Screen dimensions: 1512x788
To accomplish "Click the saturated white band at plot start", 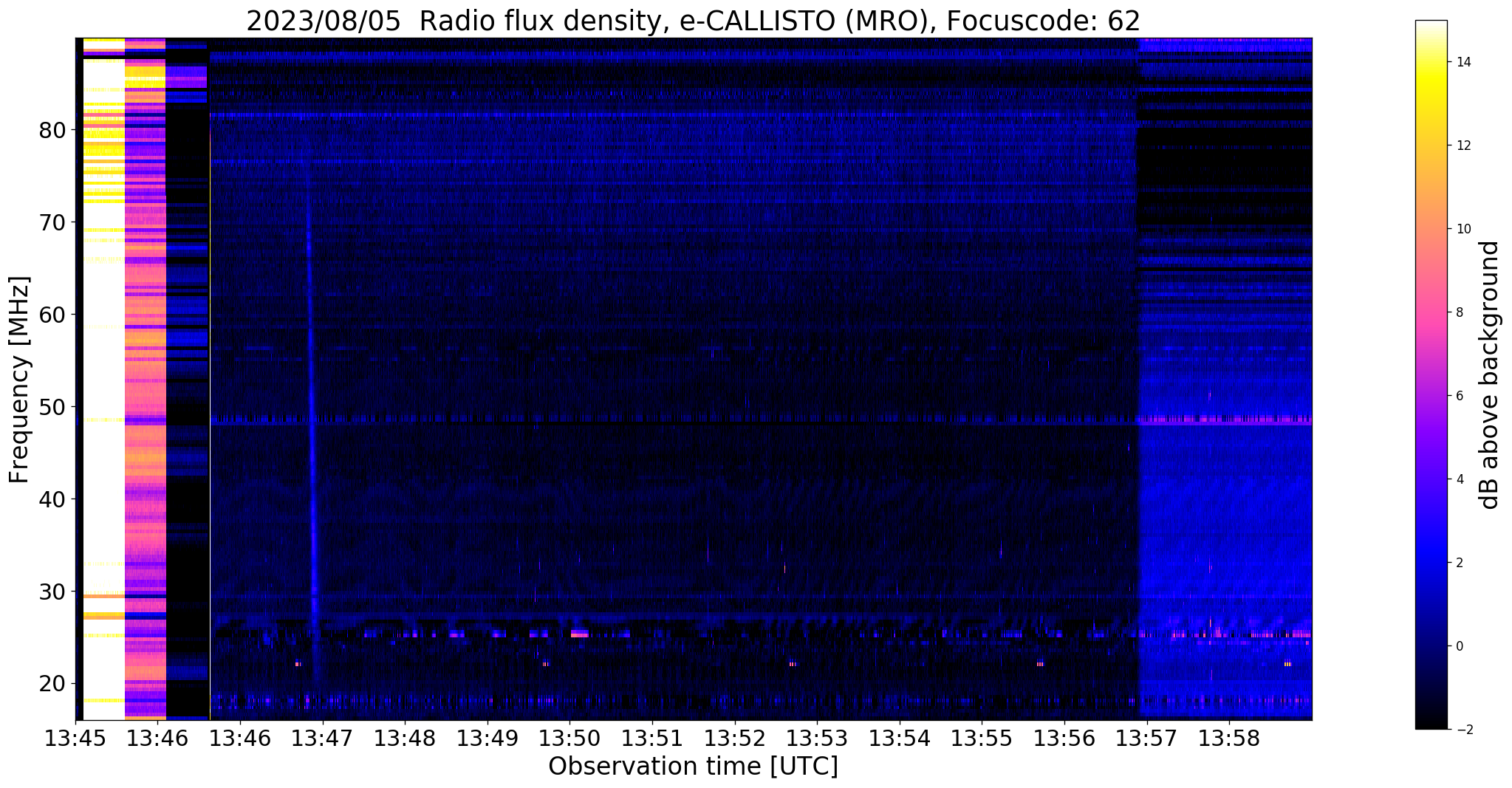I will coord(103,379).
